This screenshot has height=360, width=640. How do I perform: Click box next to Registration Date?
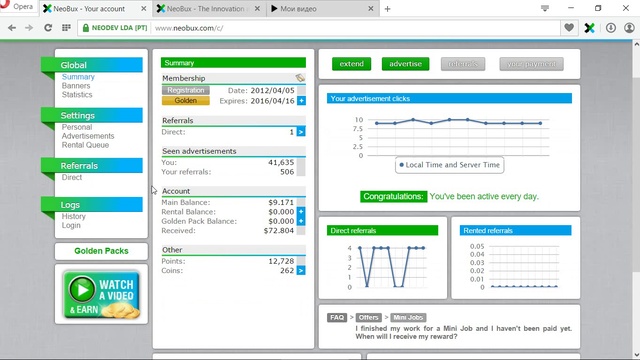click(301, 90)
